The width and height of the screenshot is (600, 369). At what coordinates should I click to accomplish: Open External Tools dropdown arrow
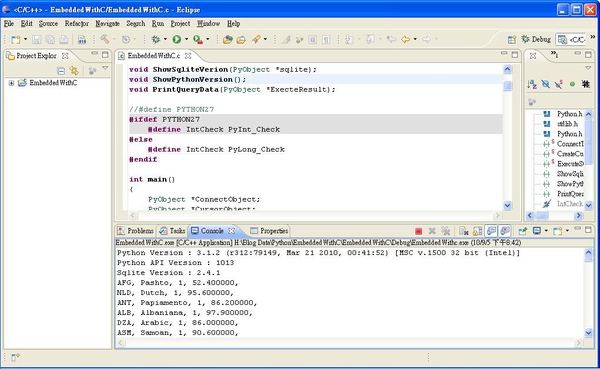pyautogui.click(x=208, y=39)
